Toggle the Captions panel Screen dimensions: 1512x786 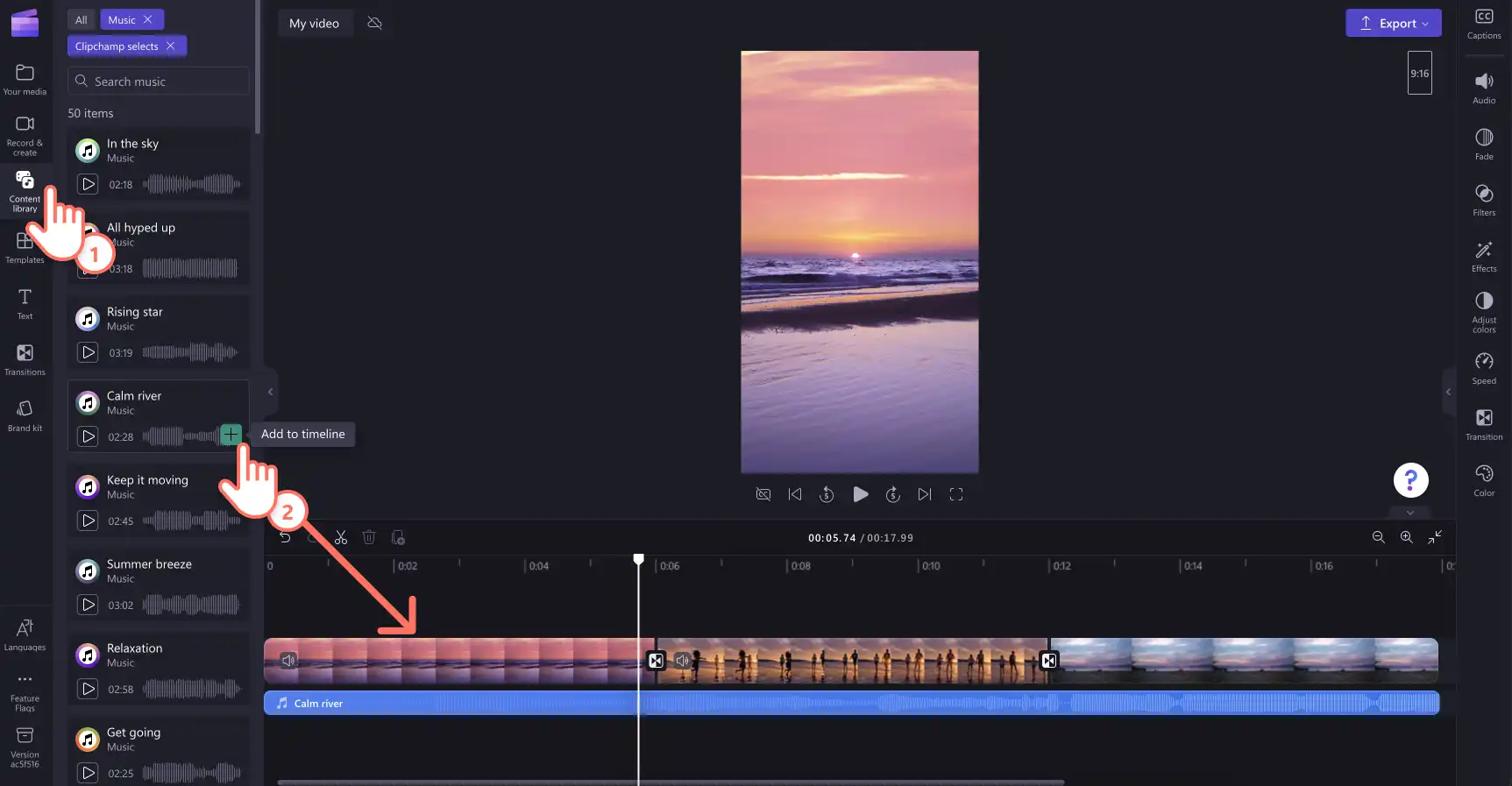(x=1484, y=24)
